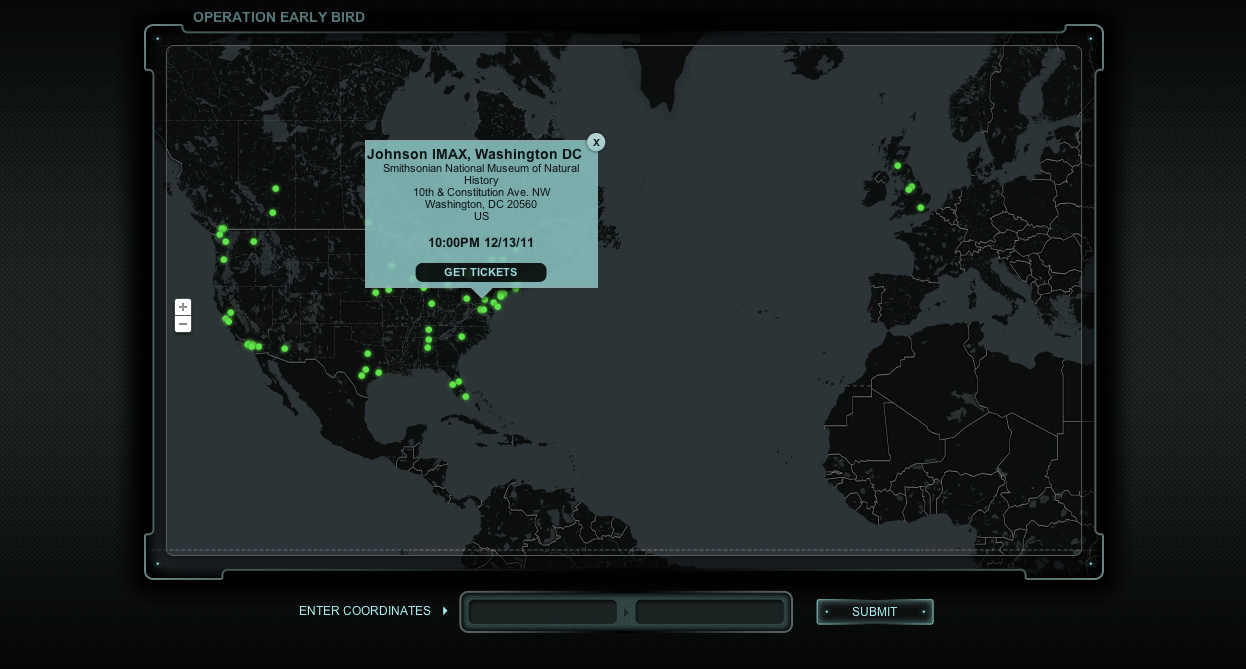This screenshot has width=1246, height=669.
Task: Select the inland eastern Washington state marker
Action: tap(254, 241)
